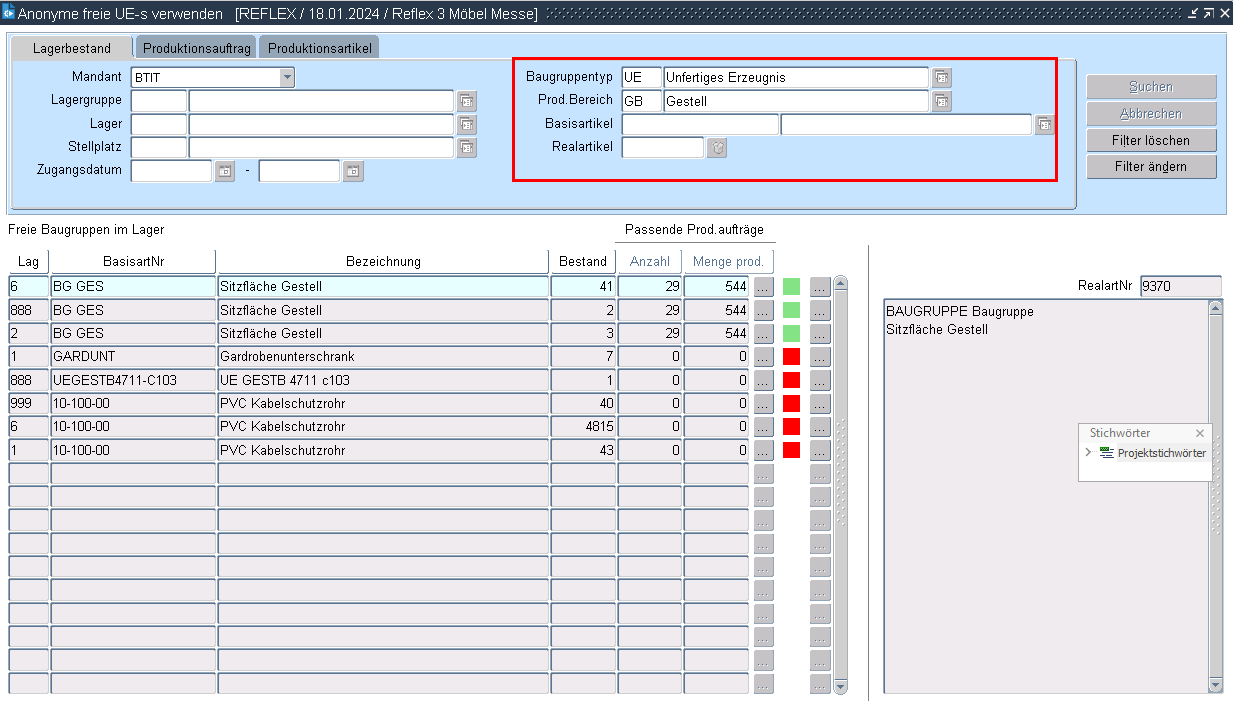Open Prod.Bereich lookup icon next to Gestell
The image size is (1233, 718).
[942, 101]
